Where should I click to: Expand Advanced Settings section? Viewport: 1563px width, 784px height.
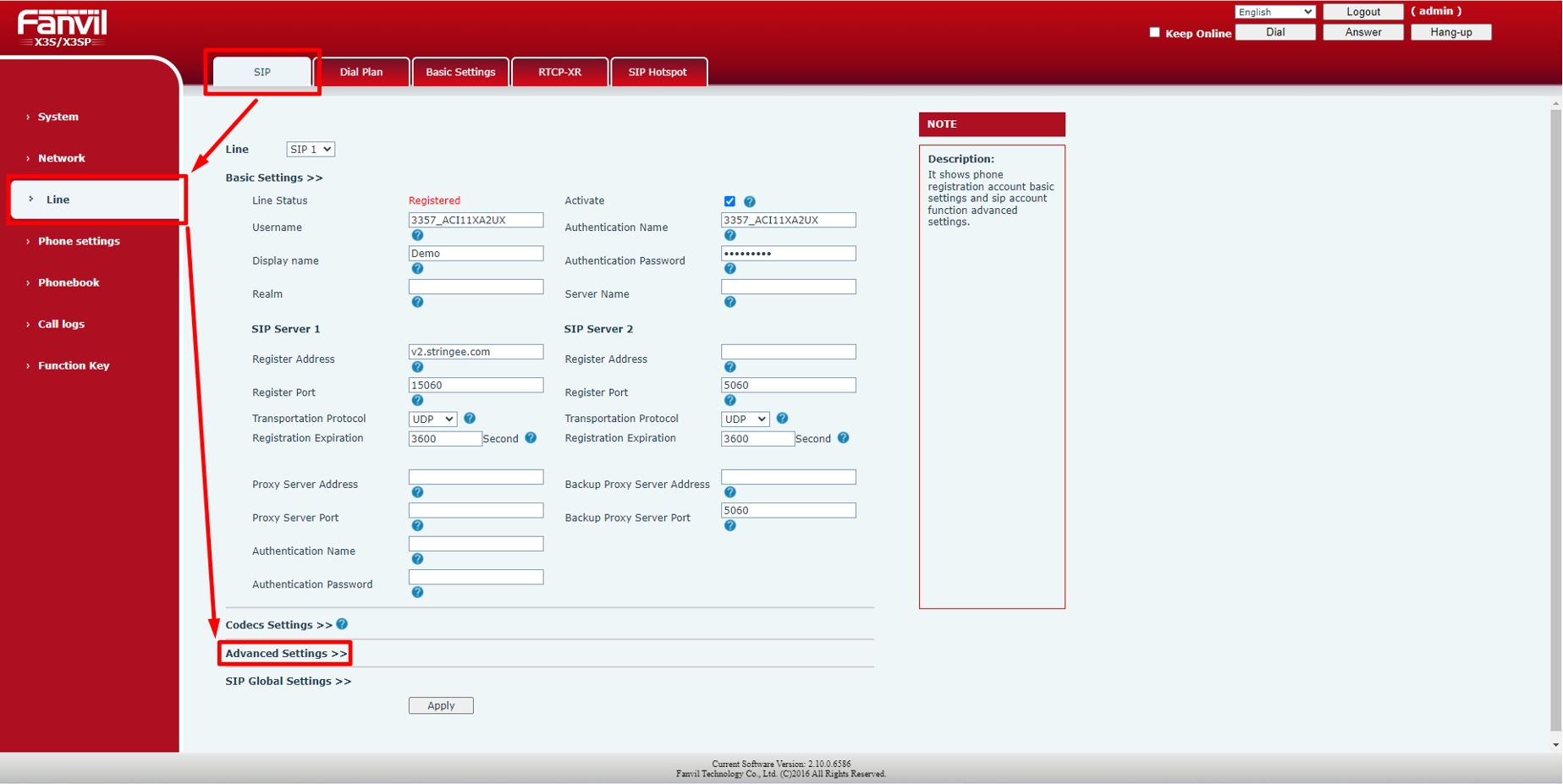pos(286,654)
